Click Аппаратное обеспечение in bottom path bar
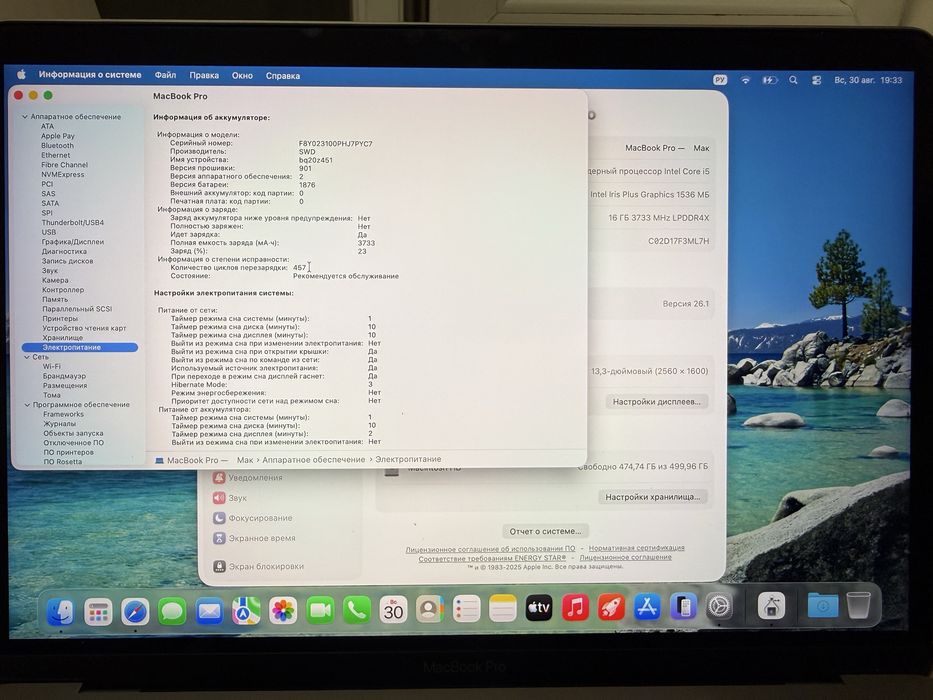The height and width of the screenshot is (700, 933). pos(314,460)
